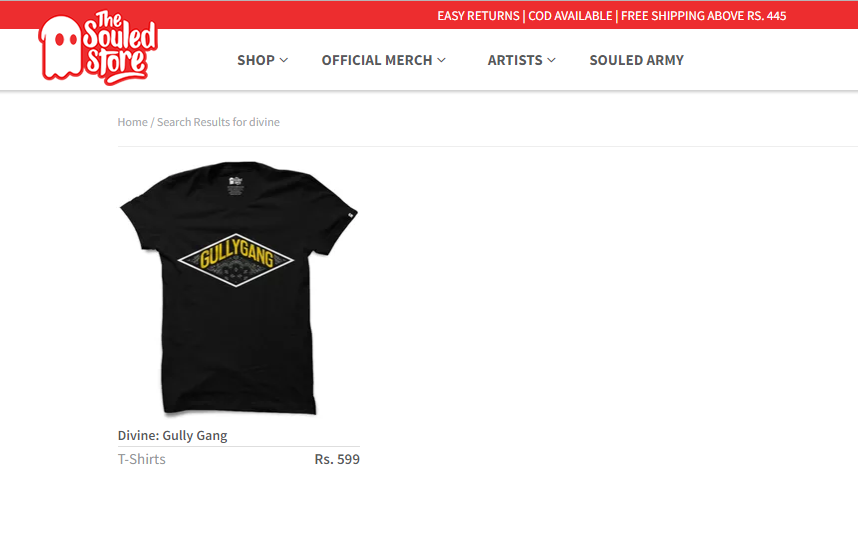
Task: Click The Souled Store ghost logo
Action: point(61,48)
